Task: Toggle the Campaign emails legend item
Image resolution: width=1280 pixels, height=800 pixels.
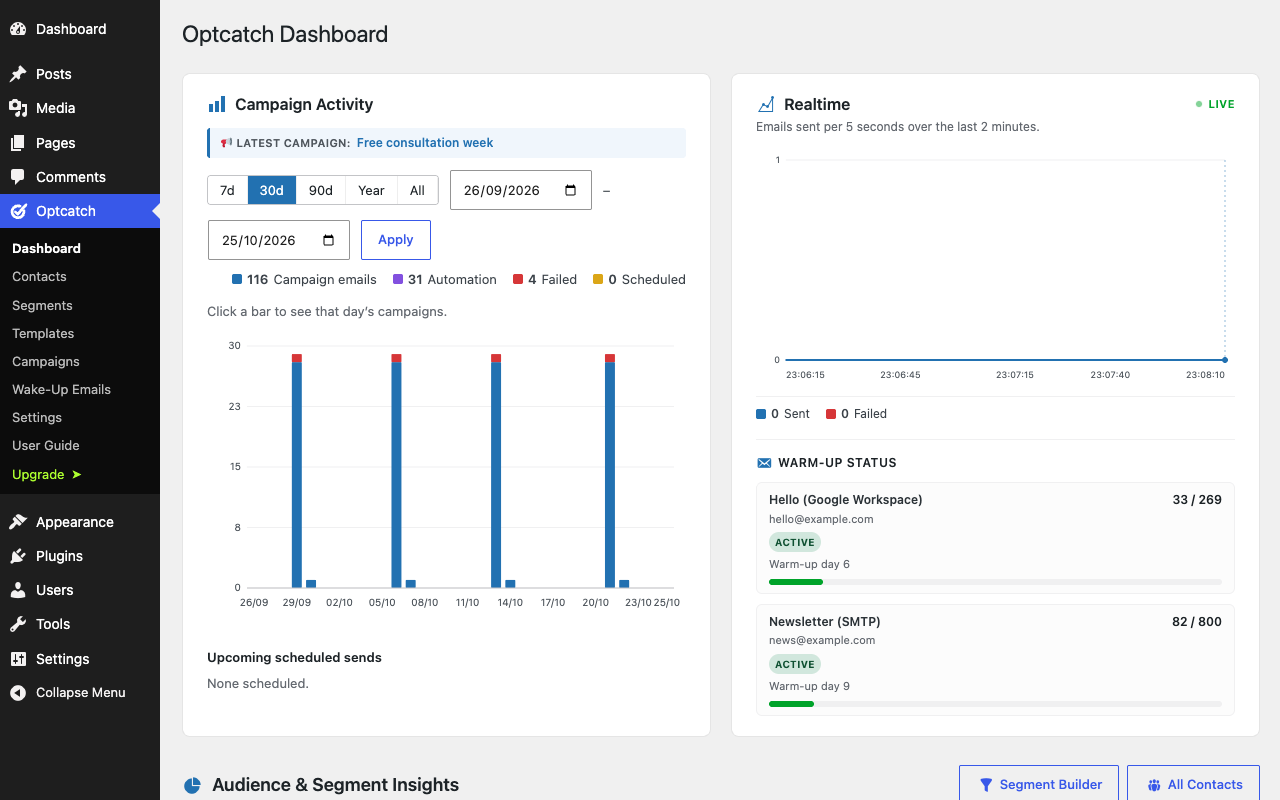Action: [304, 280]
